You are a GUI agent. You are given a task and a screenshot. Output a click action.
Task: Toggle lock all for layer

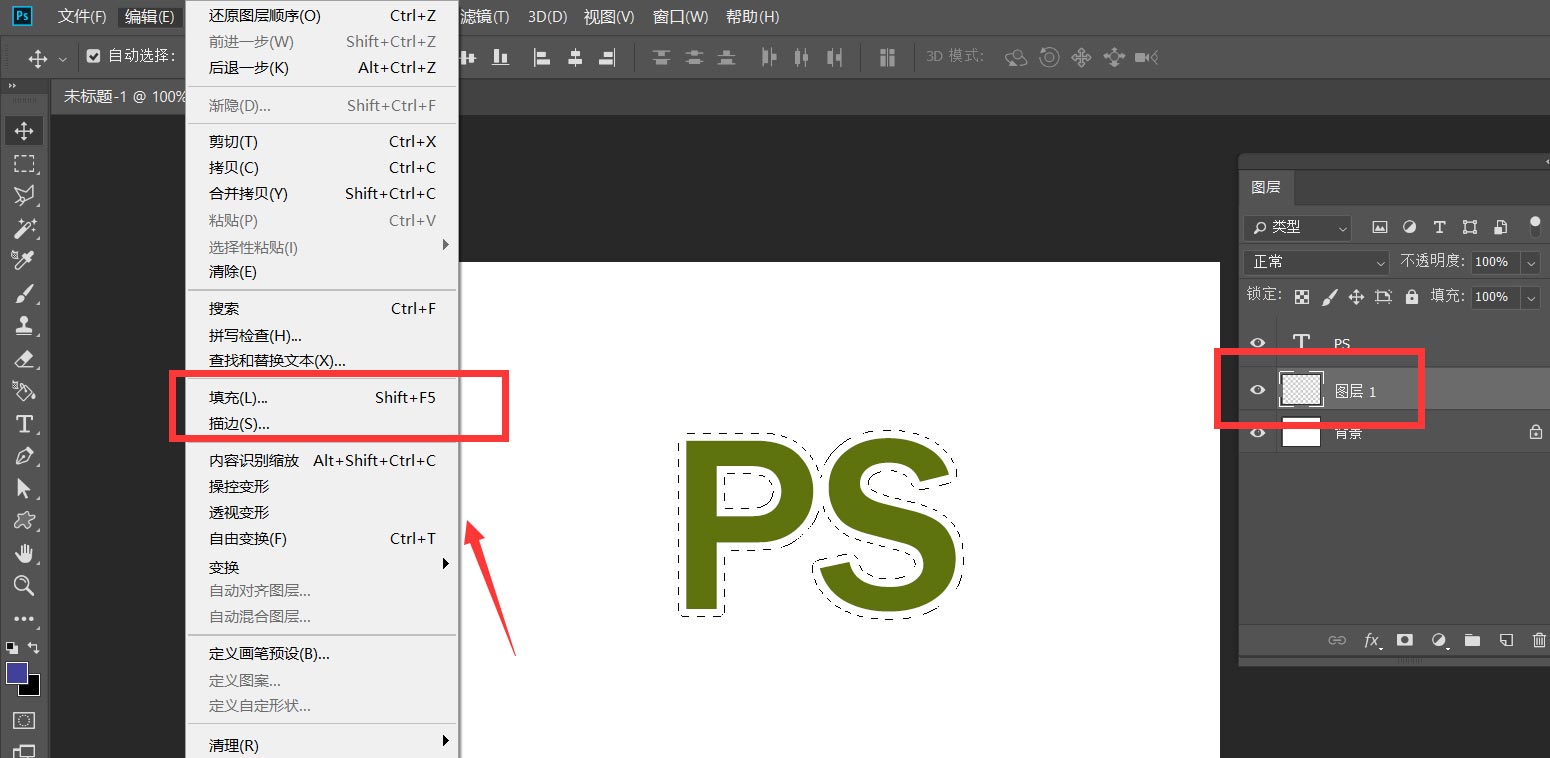[1411, 297]
